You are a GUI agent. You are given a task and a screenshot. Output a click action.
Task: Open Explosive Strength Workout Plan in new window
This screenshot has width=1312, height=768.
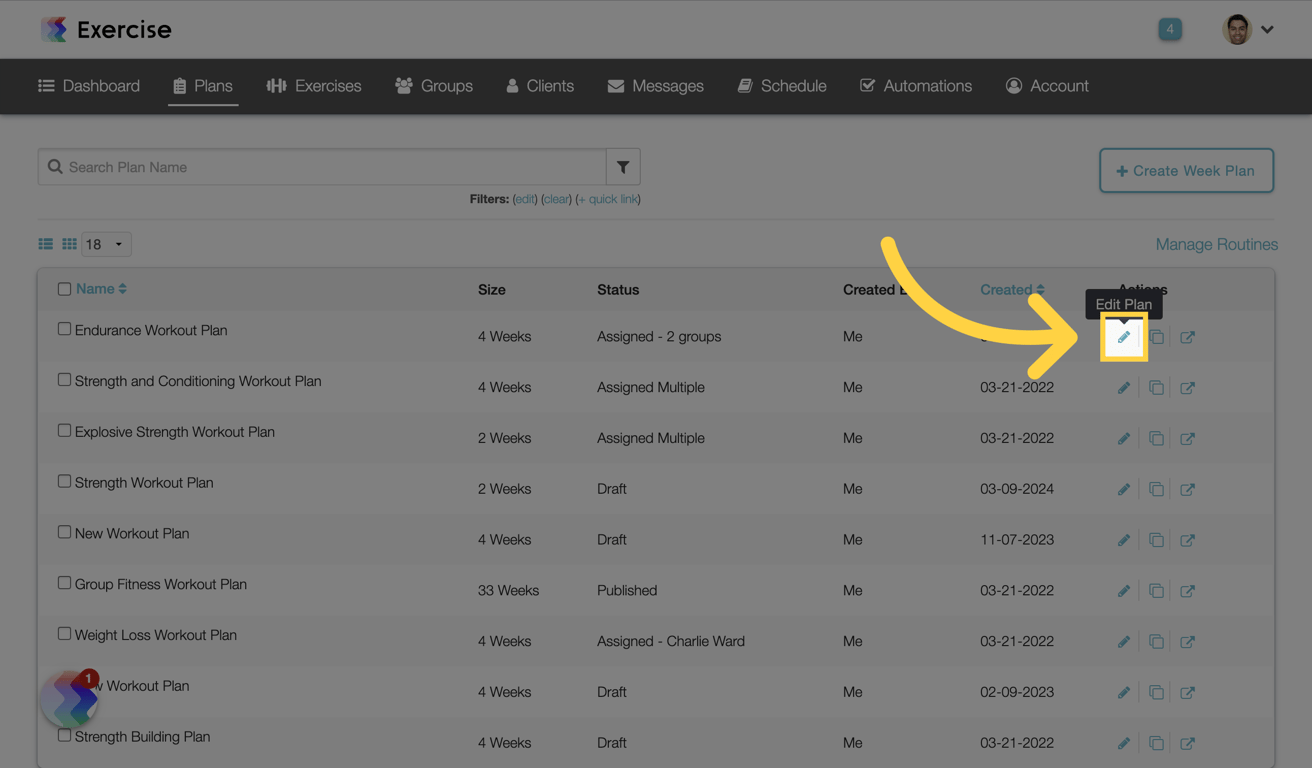(x=1187, y=439)
